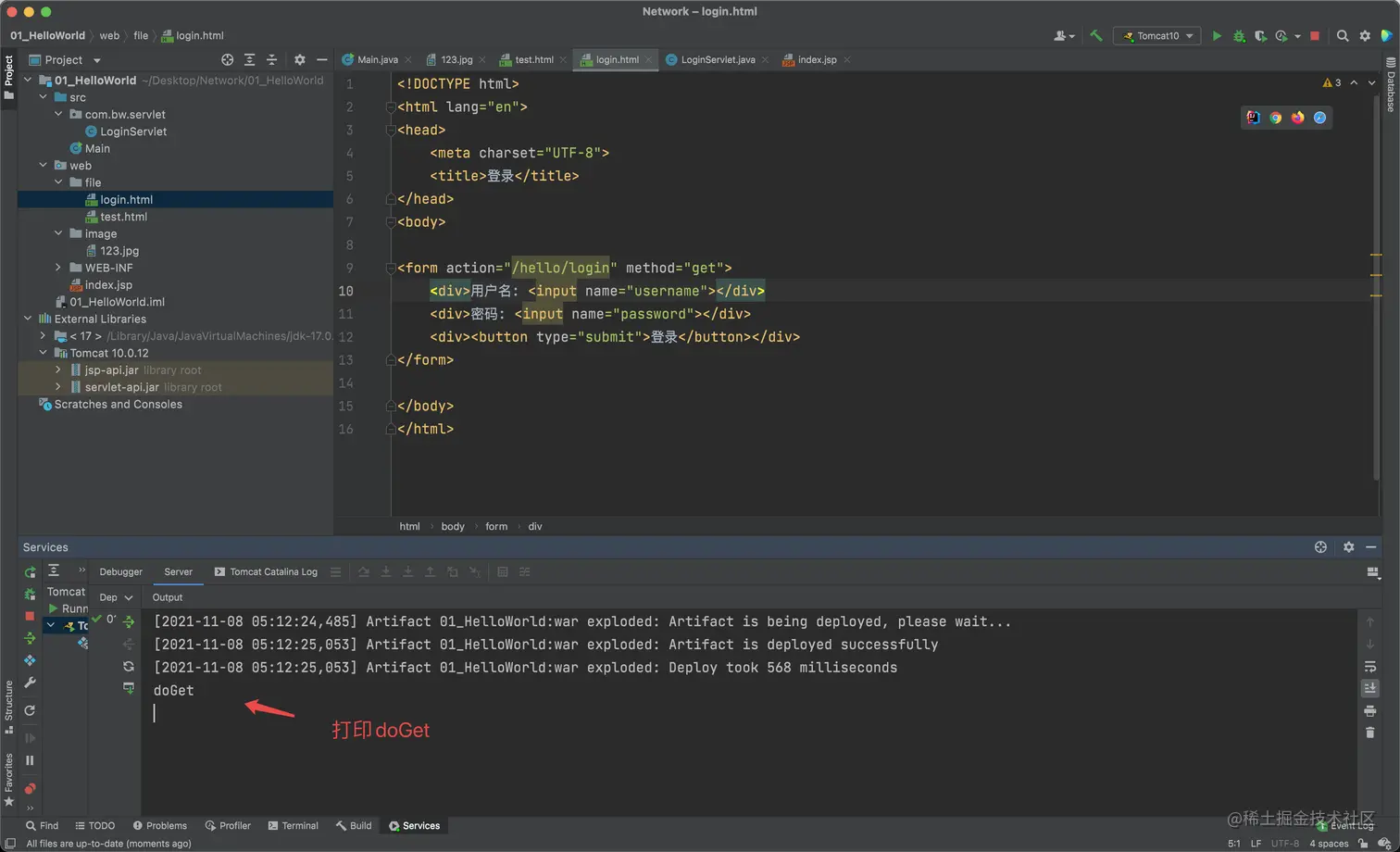
Task: Collapse the 01_HelloWorld root folder
Action: click(x=28, y=81)
